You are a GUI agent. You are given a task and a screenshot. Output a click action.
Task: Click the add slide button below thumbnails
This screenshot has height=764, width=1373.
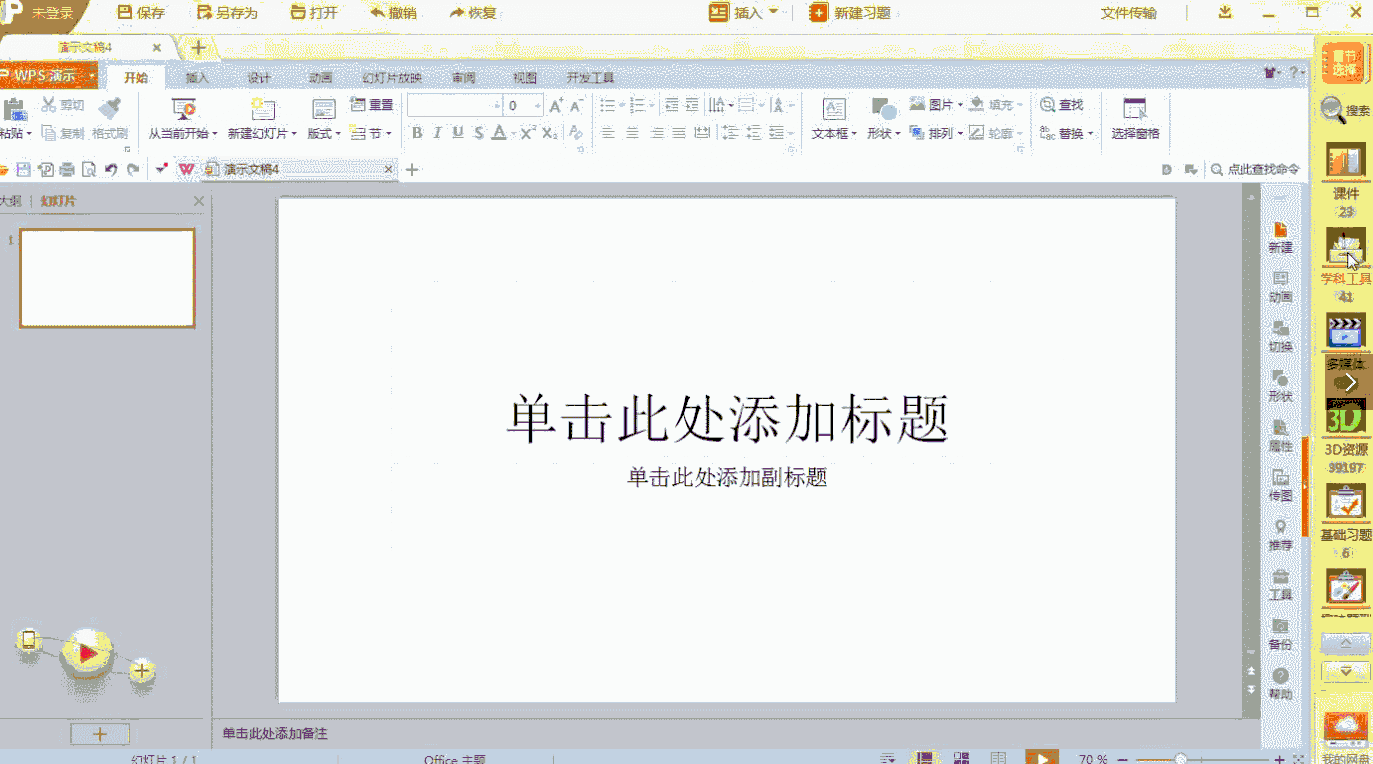click(99, 734)
